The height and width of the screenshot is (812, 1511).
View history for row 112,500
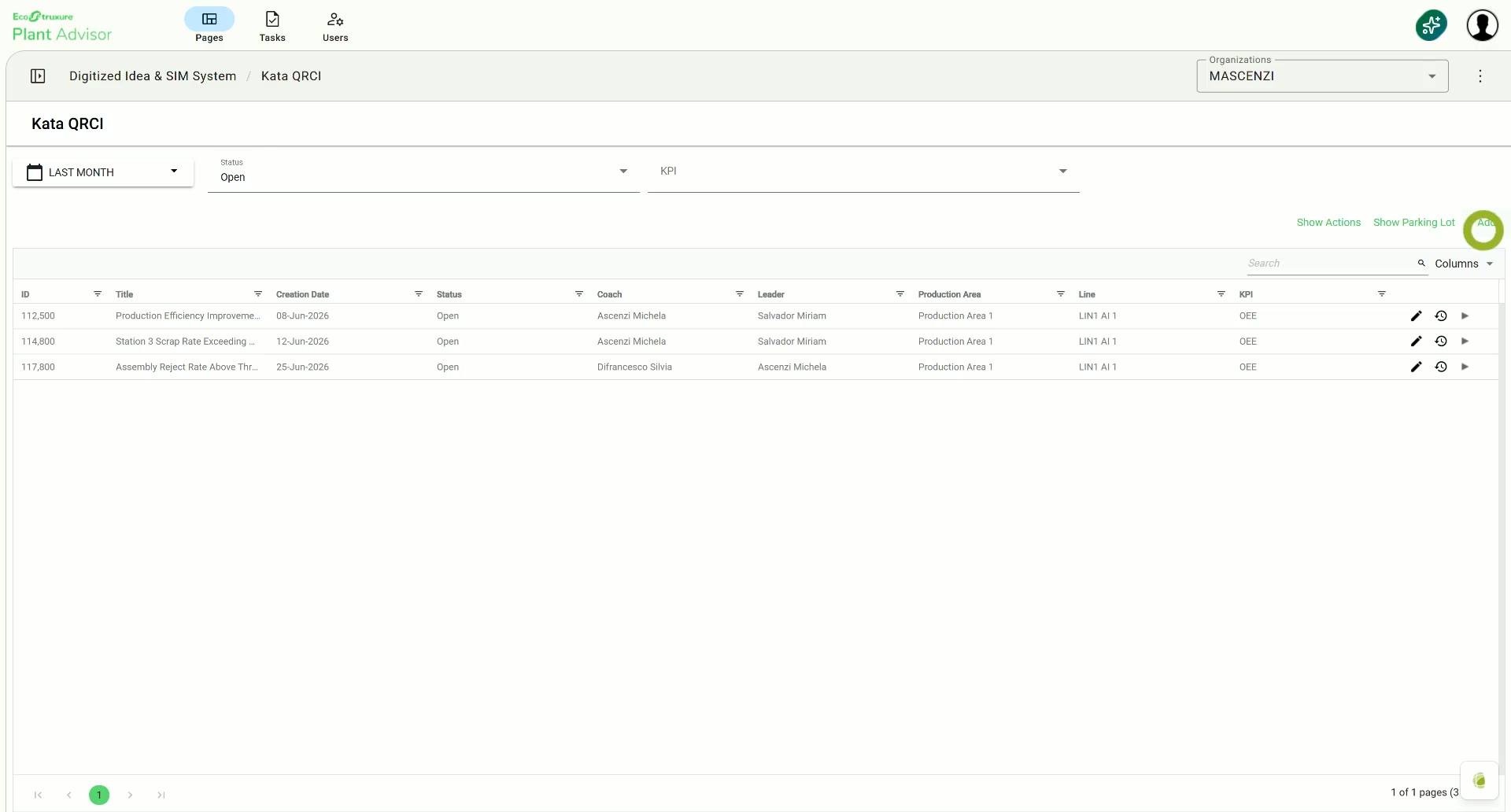point(1441,316)
